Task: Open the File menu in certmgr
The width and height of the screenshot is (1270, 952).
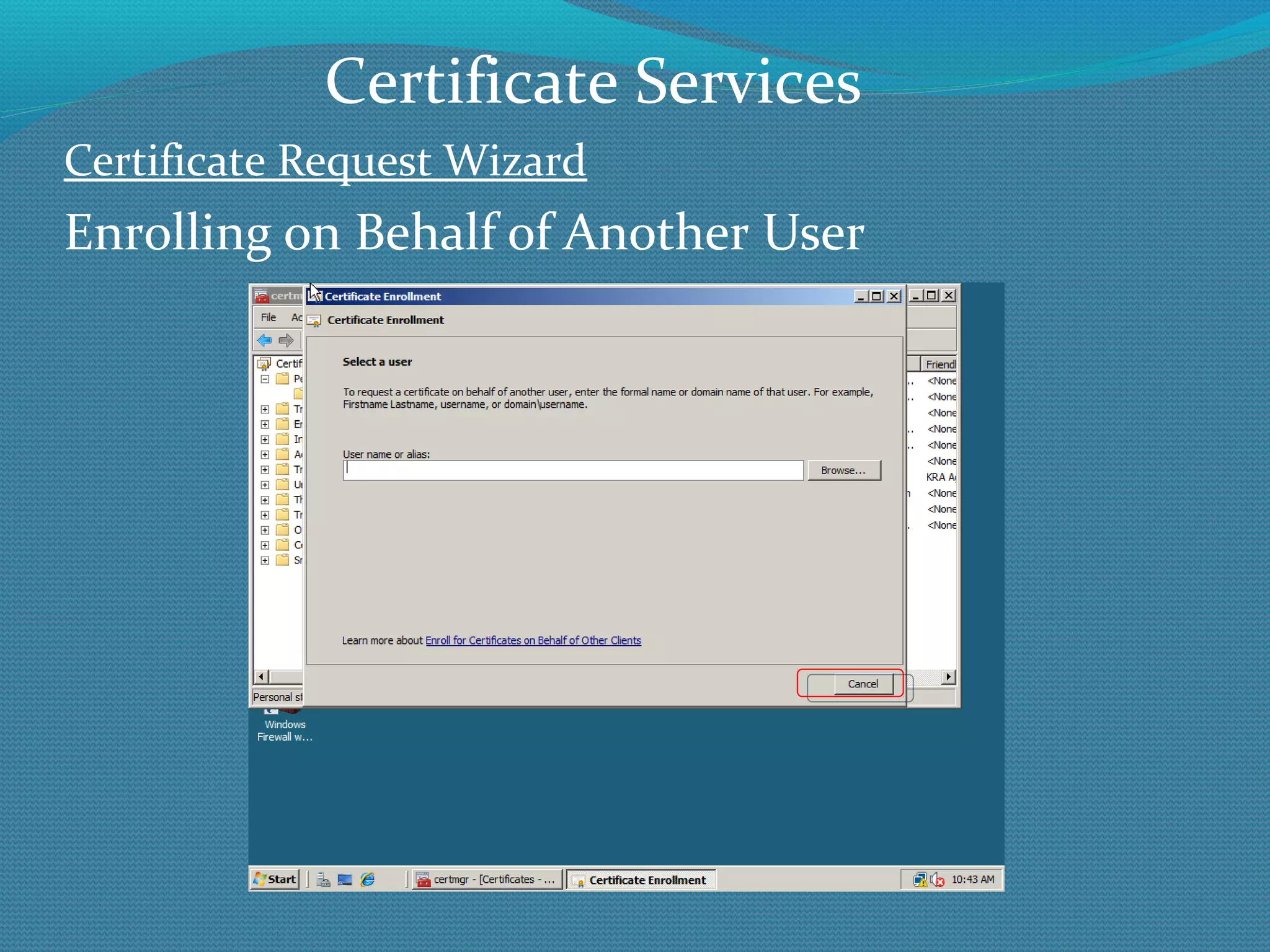Action: (x=269, y=317)
